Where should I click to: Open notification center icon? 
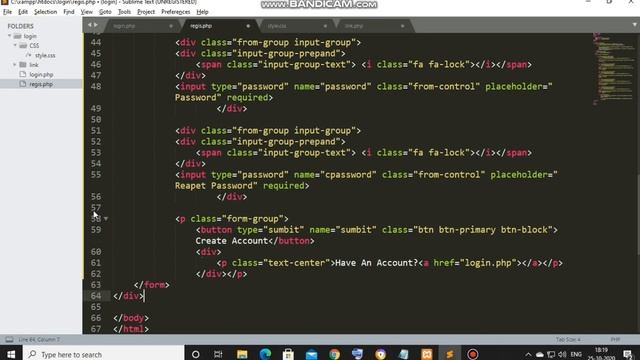[x=628, y=355]
